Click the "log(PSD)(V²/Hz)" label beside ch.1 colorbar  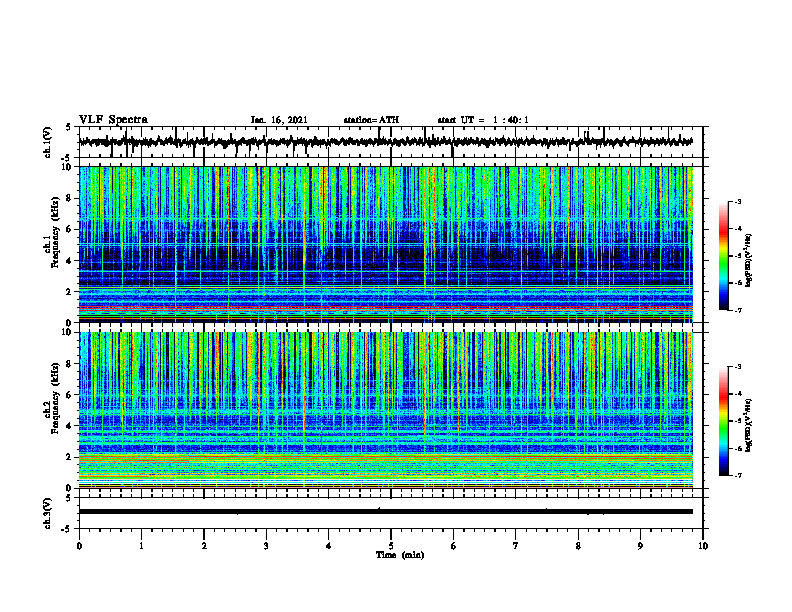coord(748,261)
